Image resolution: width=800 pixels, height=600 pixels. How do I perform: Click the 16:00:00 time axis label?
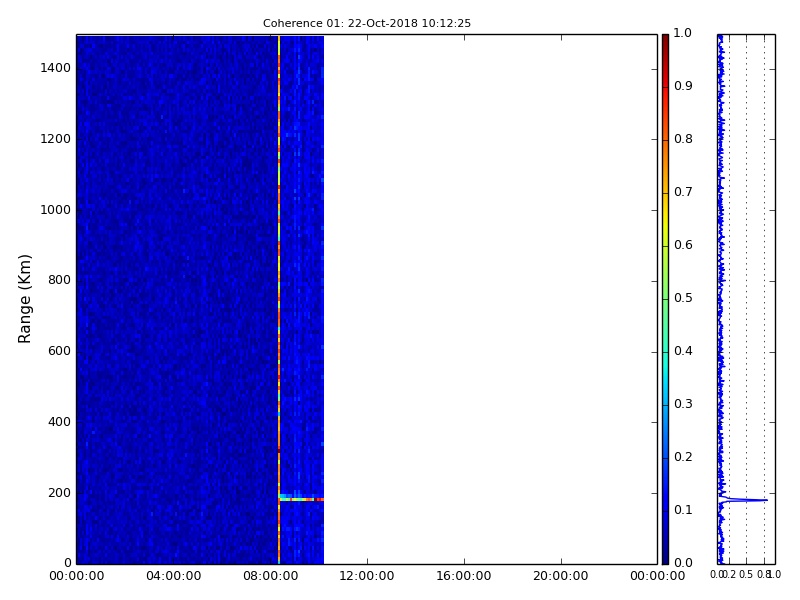[x=464, y=576]
